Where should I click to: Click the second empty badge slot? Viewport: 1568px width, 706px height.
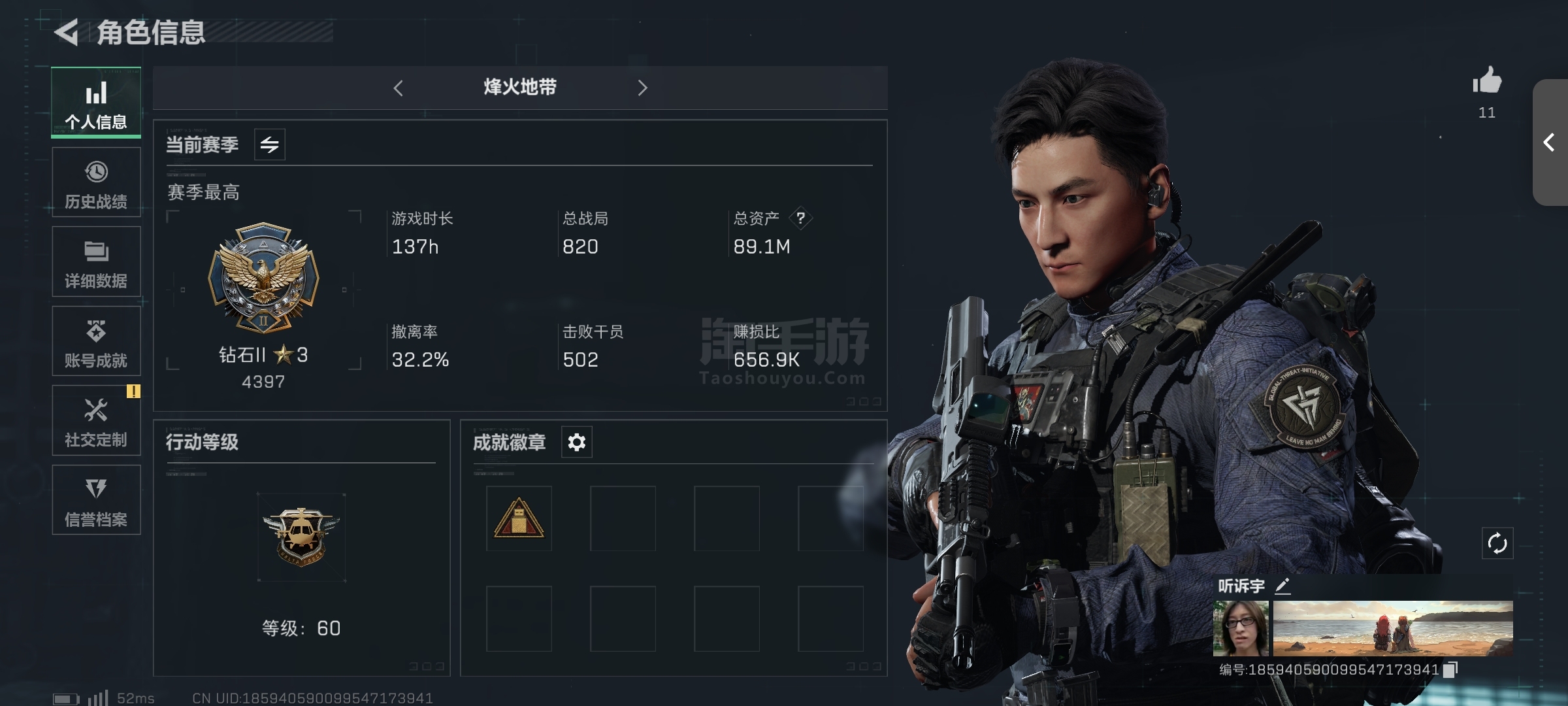pyautogui.click(x=623, y=518)
